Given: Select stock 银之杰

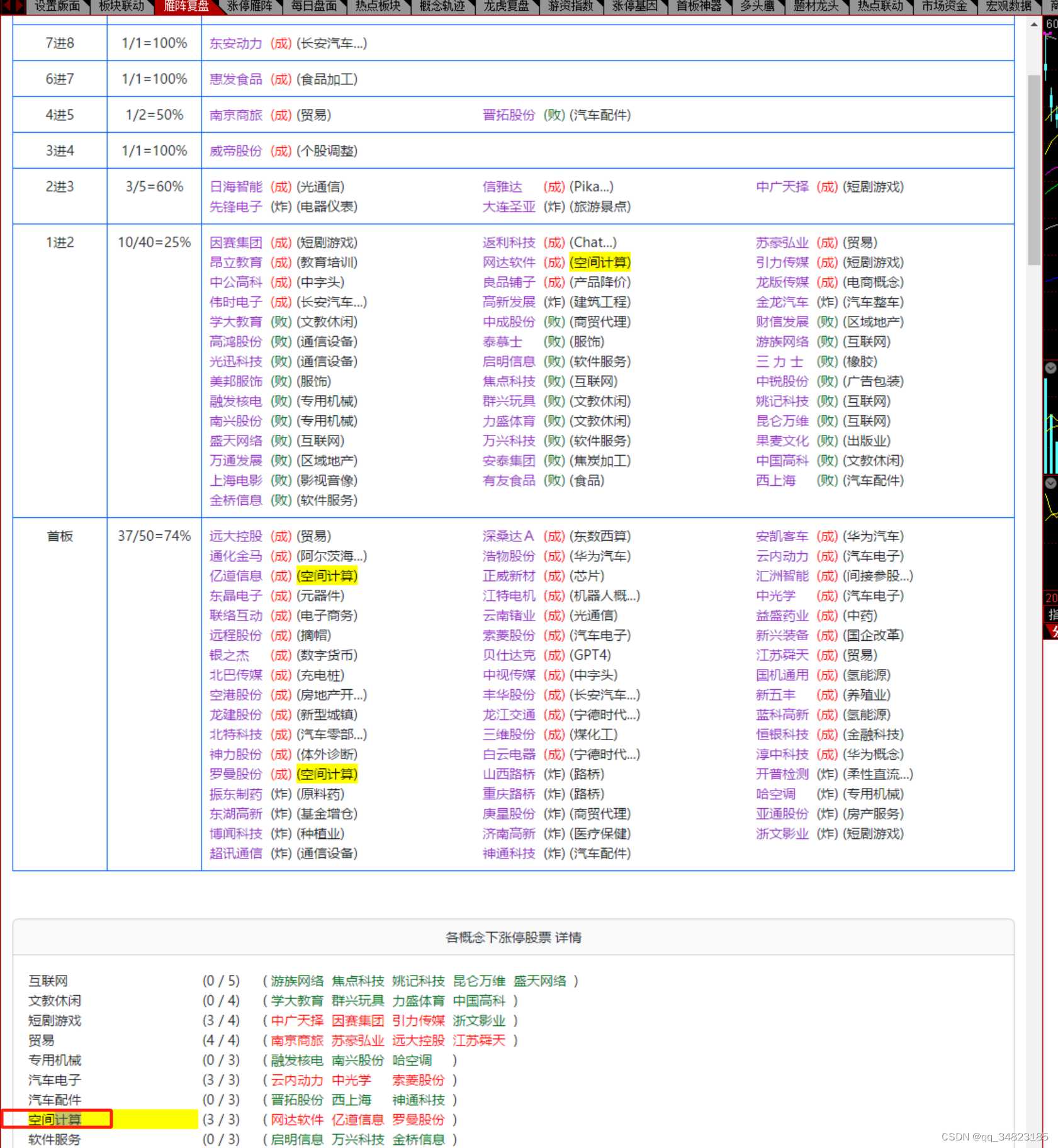Looking at the screenshot, I should 229,656.
